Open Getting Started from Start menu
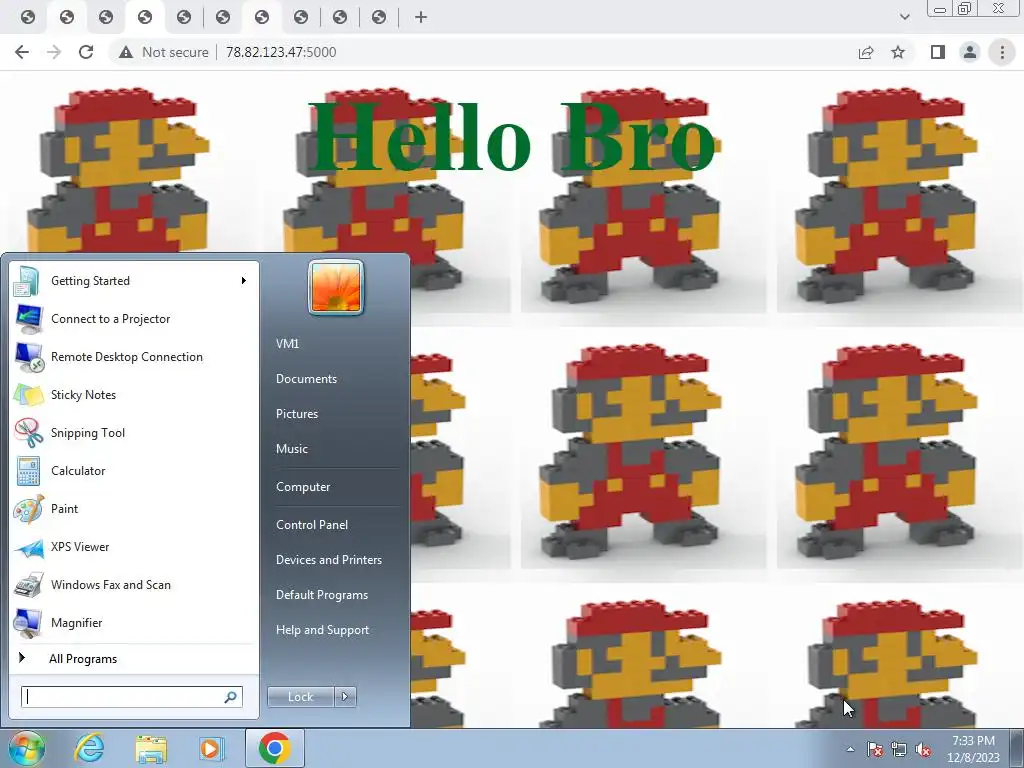The image size is (1024, 768). click(134, 281)
